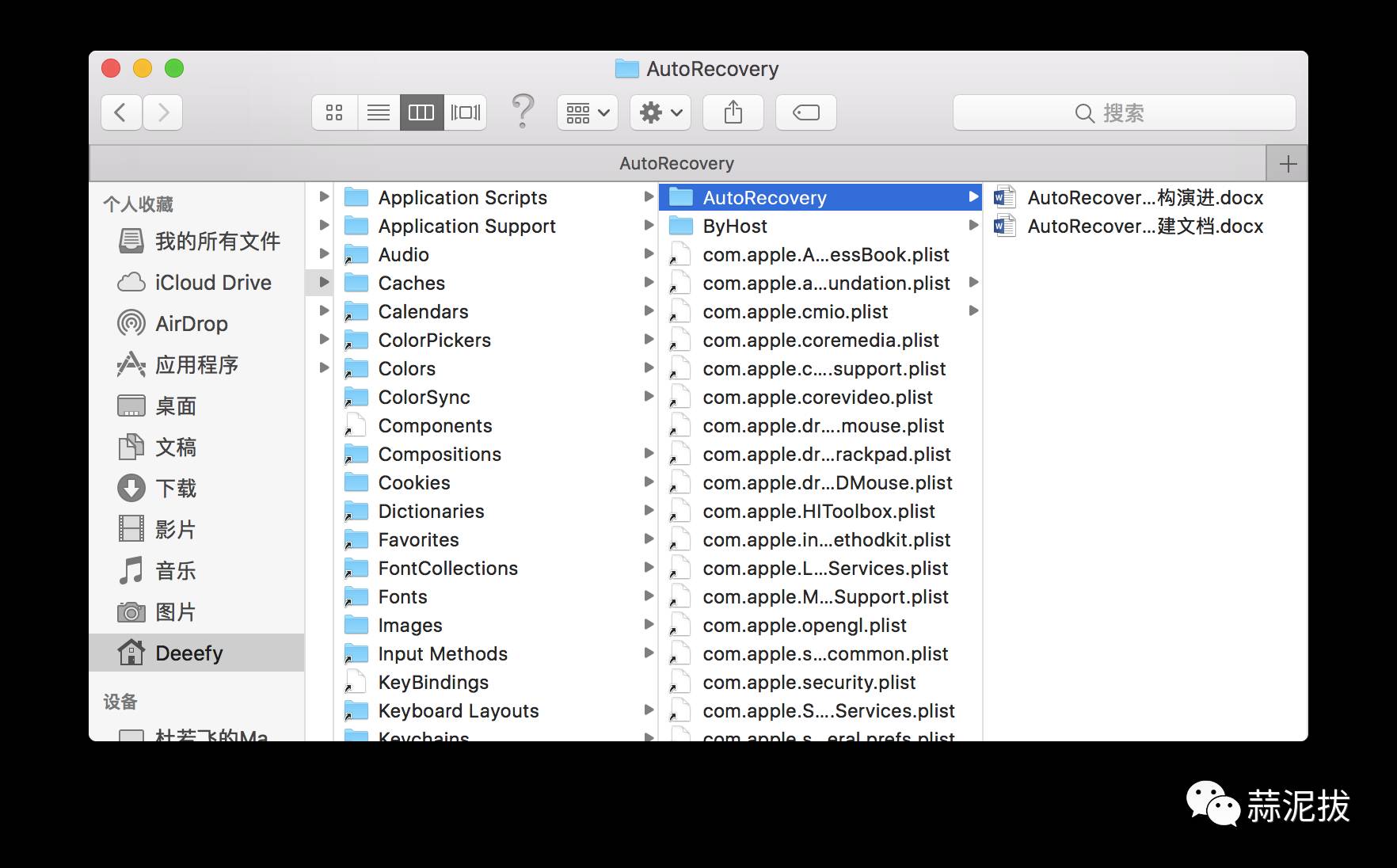Expand the Application Support folder arrow
The height and width of the screenshot is (868, 1397).
coord(649,226)
